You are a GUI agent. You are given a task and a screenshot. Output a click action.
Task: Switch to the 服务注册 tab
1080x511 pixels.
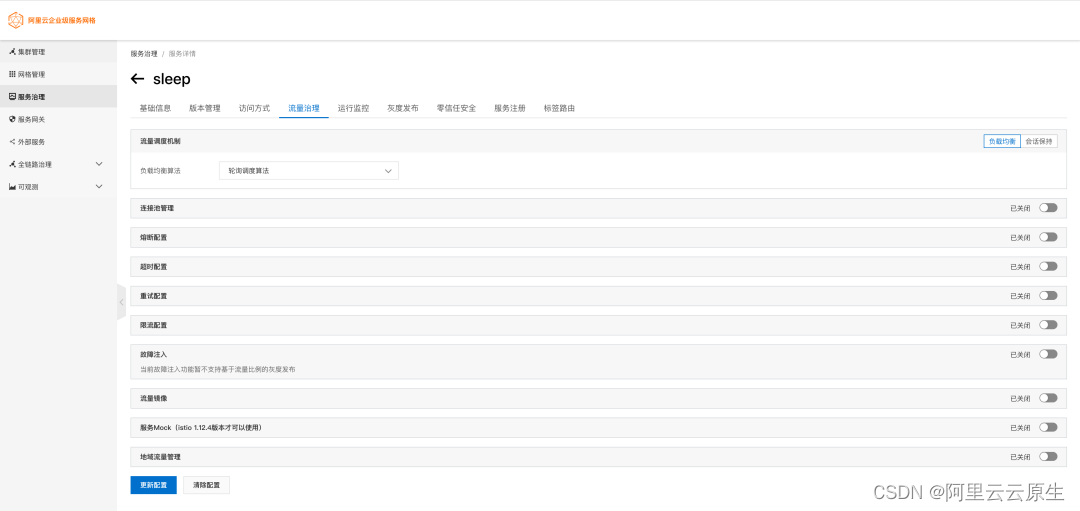(510, 108)
